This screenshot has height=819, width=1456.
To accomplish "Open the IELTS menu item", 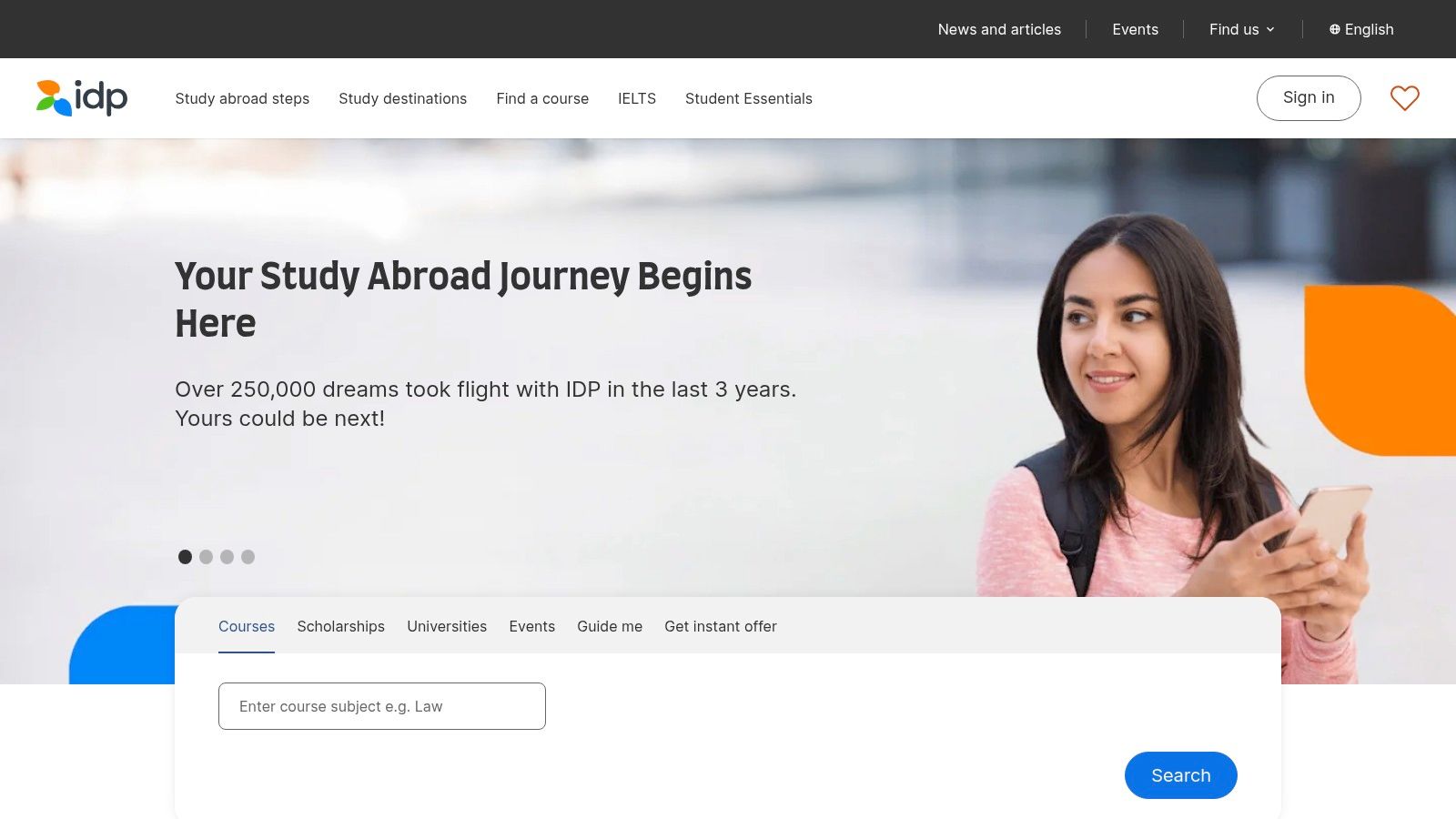I will click(637, 98).
